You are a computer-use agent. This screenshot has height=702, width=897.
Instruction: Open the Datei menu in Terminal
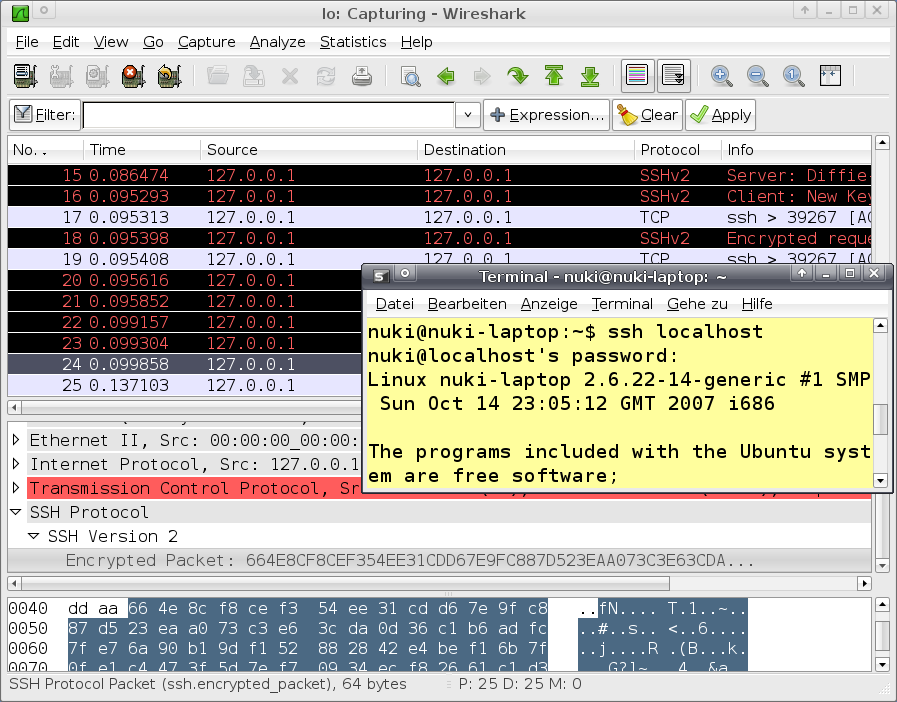(x=395, y=304)
